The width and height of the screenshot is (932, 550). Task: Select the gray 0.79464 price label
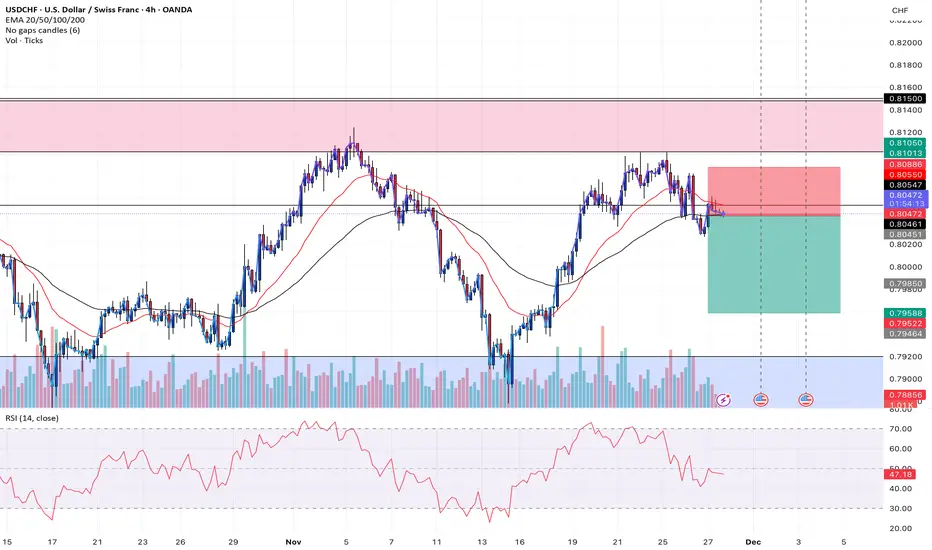pyautogui.click(x=905, y=334)
